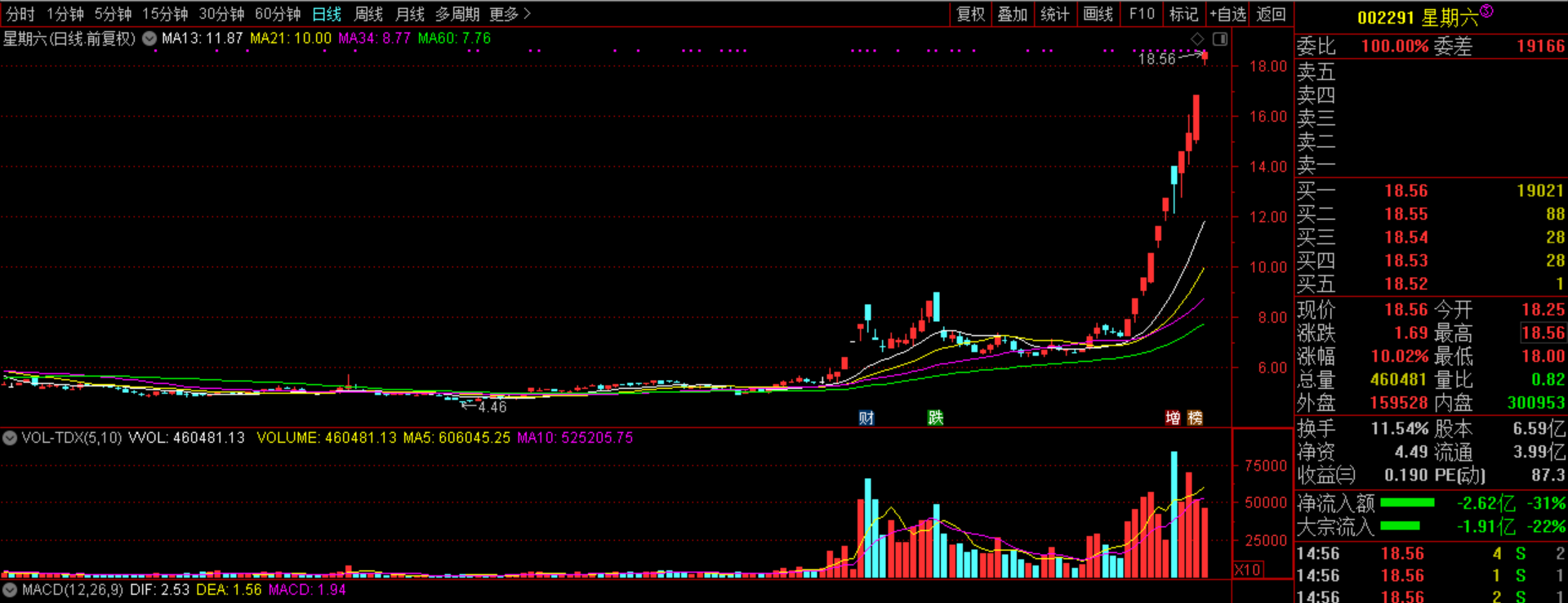Screen dimensions: 1568x603
Task: Open the 画线 drawing tools
Action: [x=1098, y=14]
